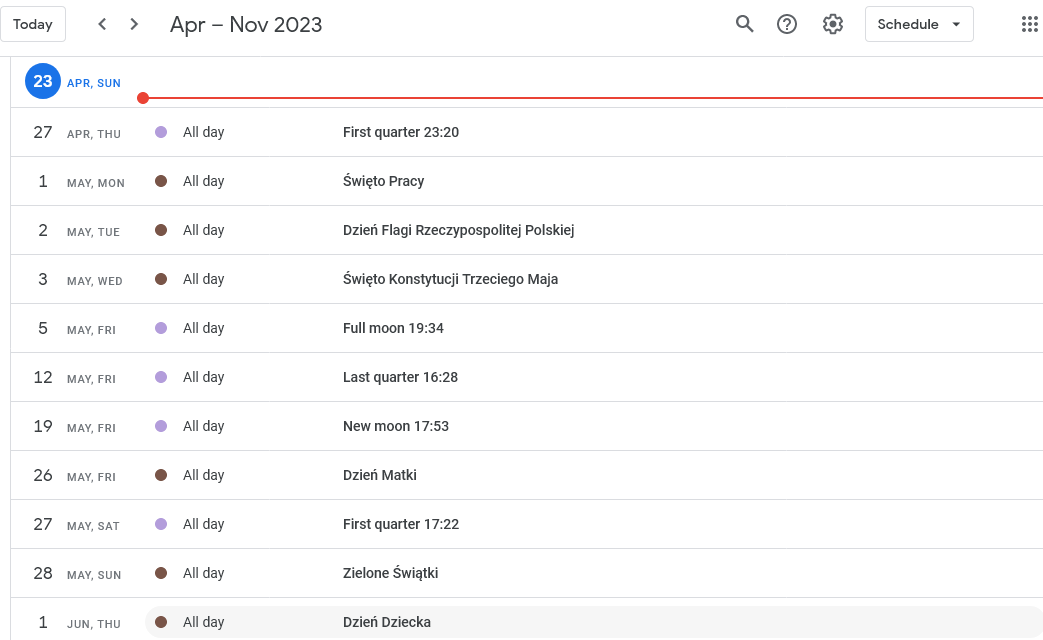Jump to Today button
1043x640 pixels.
[33, 24]
